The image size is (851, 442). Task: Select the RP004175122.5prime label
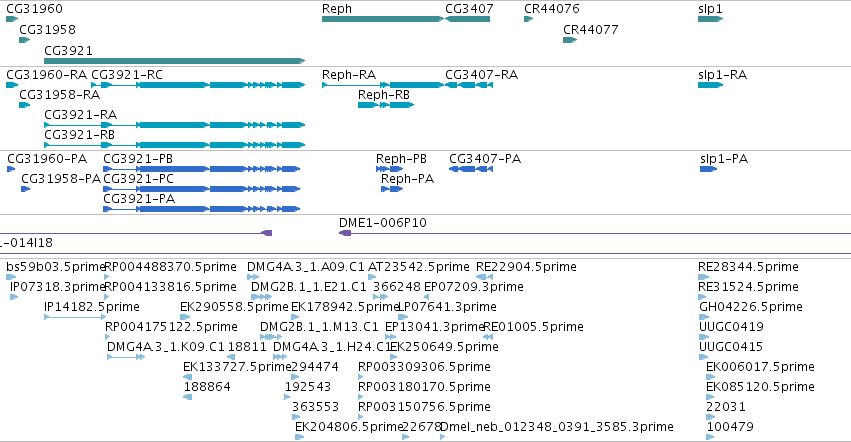coord(172,327)
